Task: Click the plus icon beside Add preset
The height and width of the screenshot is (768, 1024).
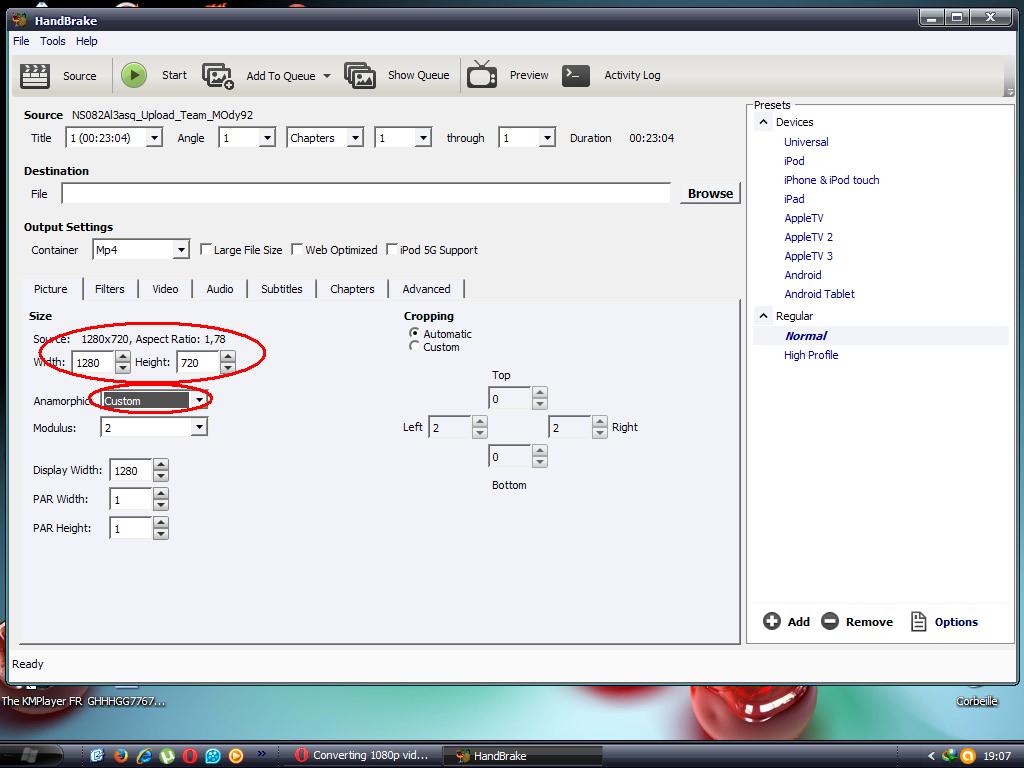Action: pyautogui.click(x=771, y=621)
